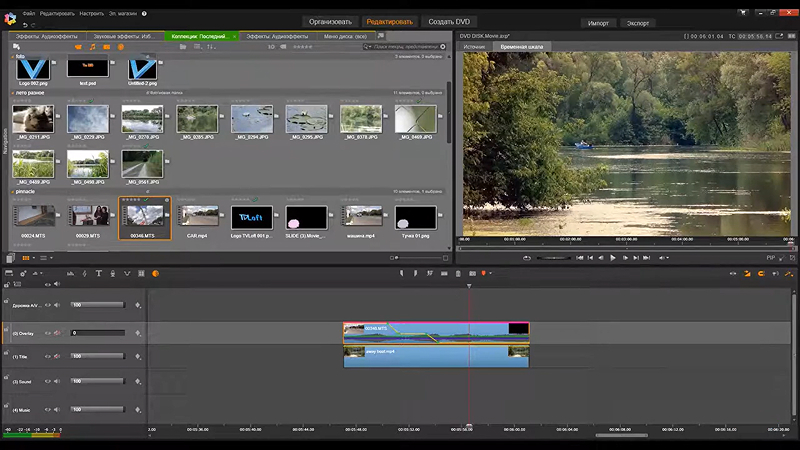
Task: Click the redo arrow icon
Action: tap(33, 25)
